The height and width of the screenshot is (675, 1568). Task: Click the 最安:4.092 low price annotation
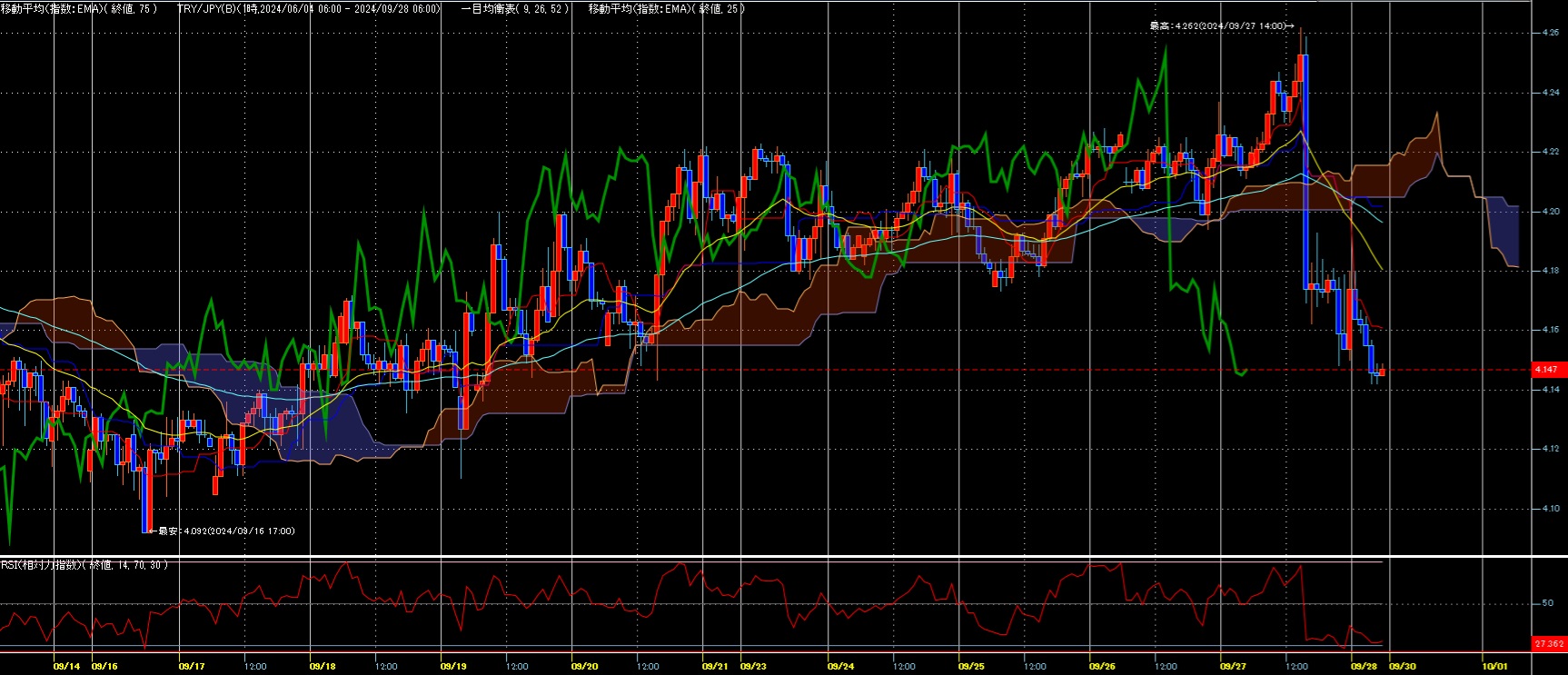[x=223, y=531]
